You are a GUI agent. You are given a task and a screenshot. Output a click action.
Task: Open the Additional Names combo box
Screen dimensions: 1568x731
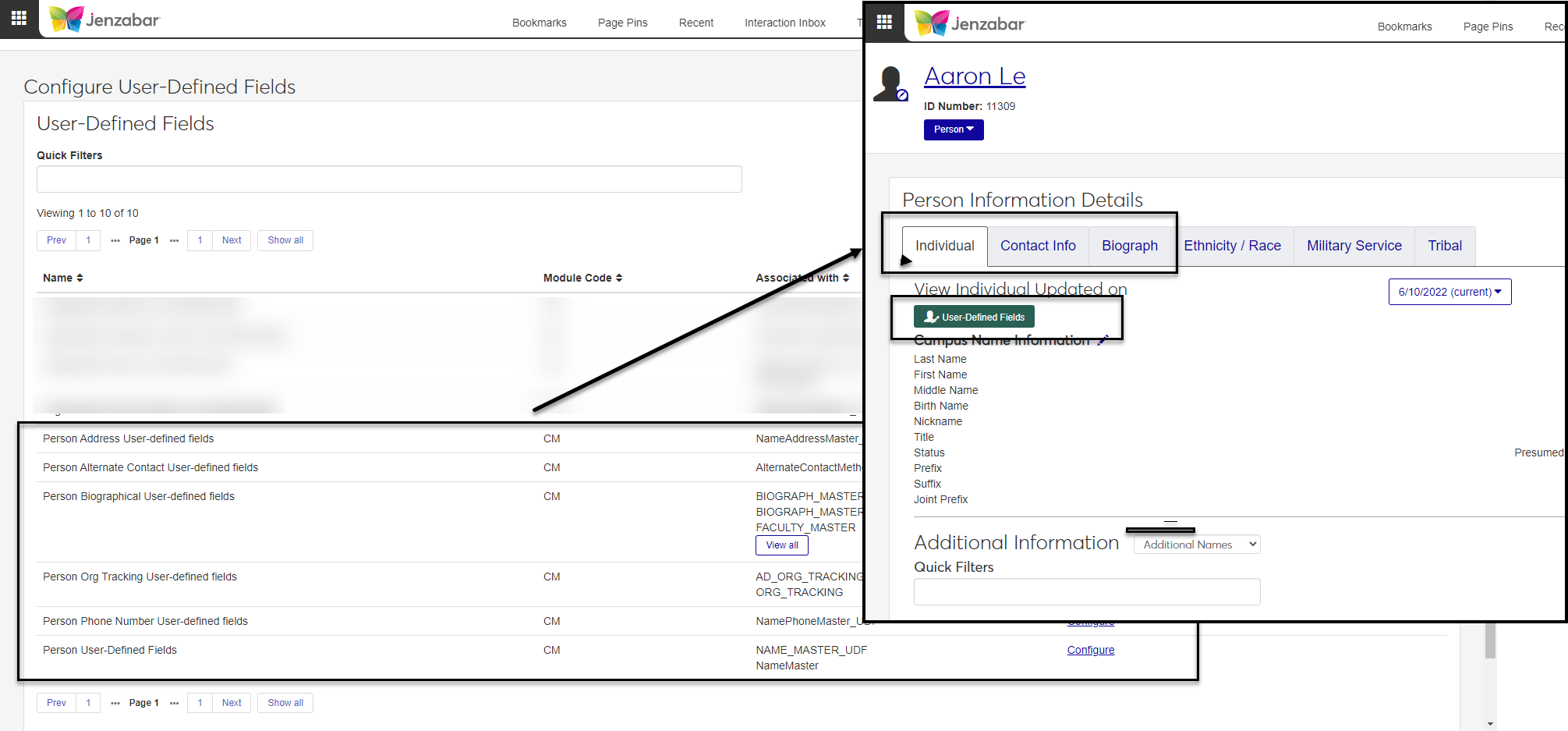point(1197,545)
